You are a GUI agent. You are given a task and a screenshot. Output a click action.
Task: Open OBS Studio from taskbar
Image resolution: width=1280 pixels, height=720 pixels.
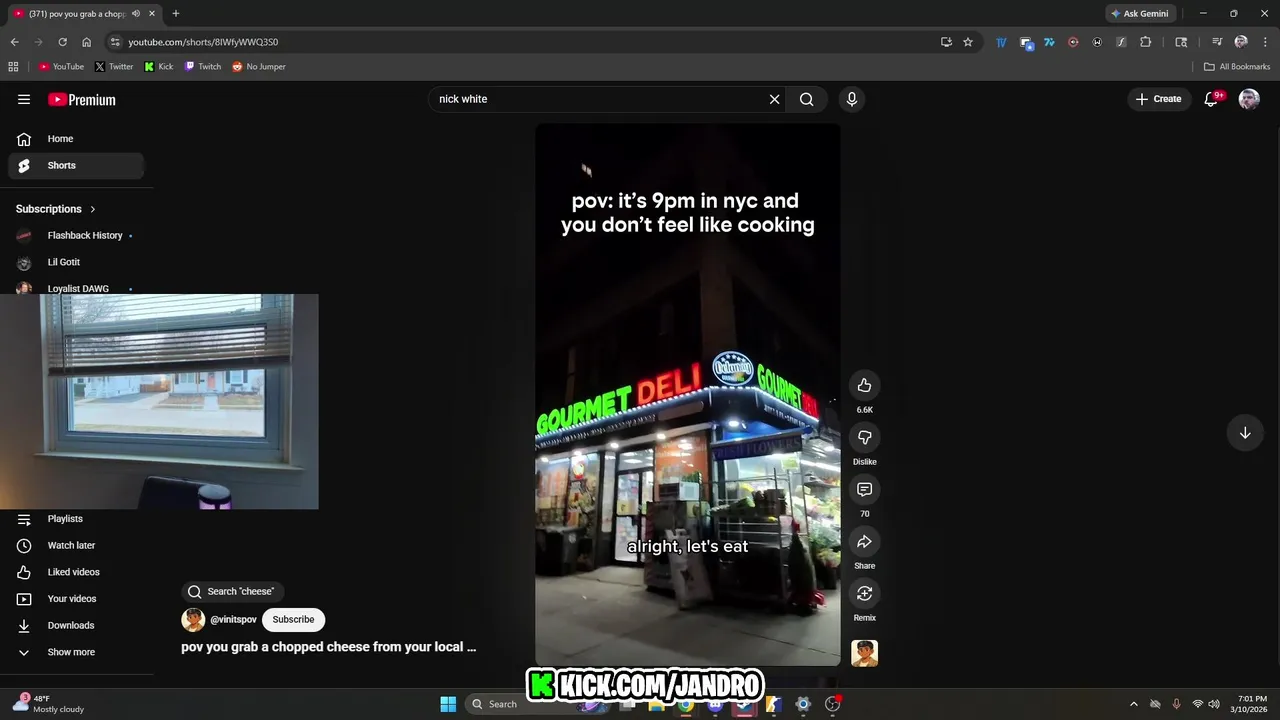pos(832,704)
